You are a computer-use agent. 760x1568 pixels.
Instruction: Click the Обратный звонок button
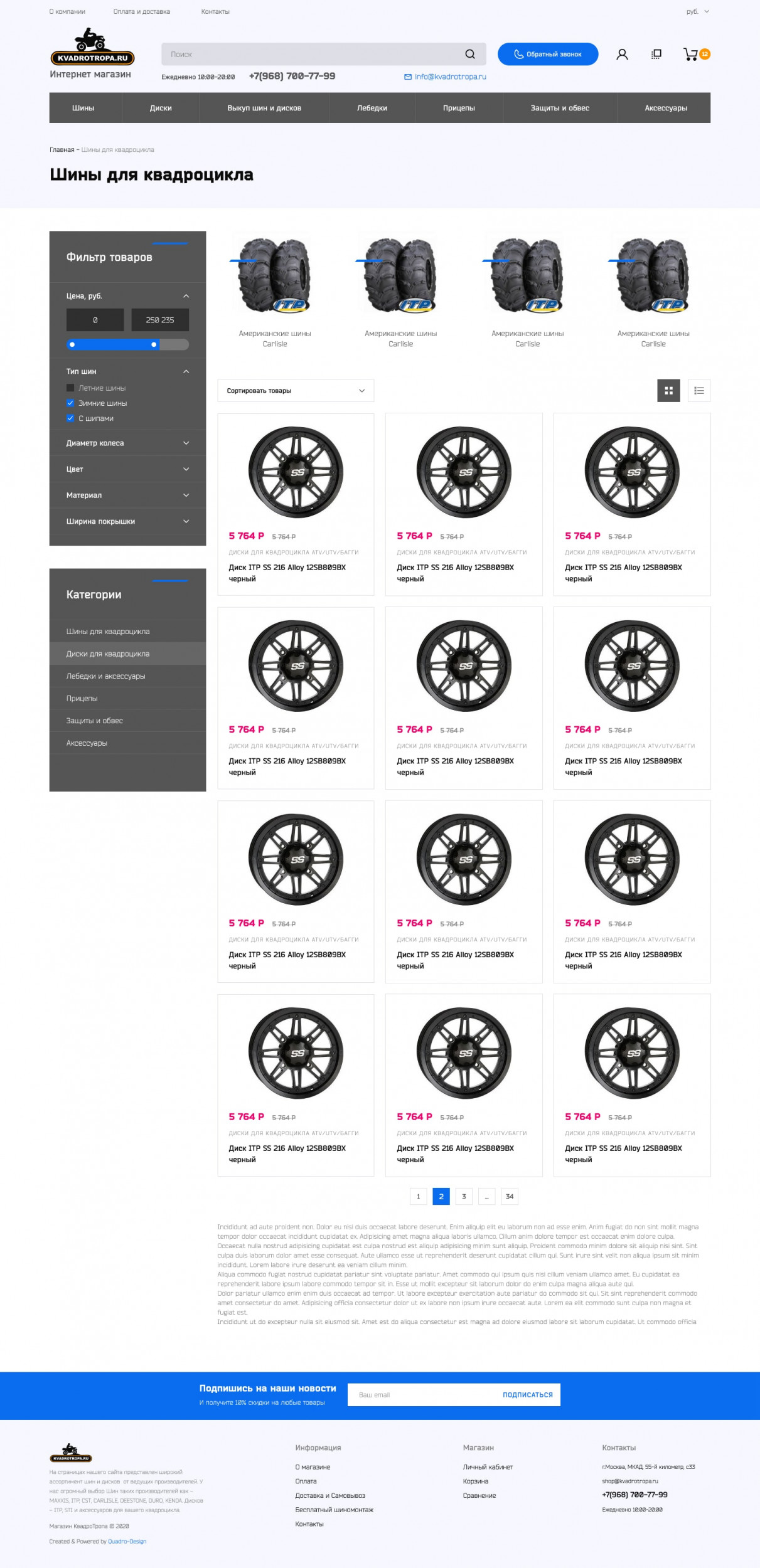(548, 55)
